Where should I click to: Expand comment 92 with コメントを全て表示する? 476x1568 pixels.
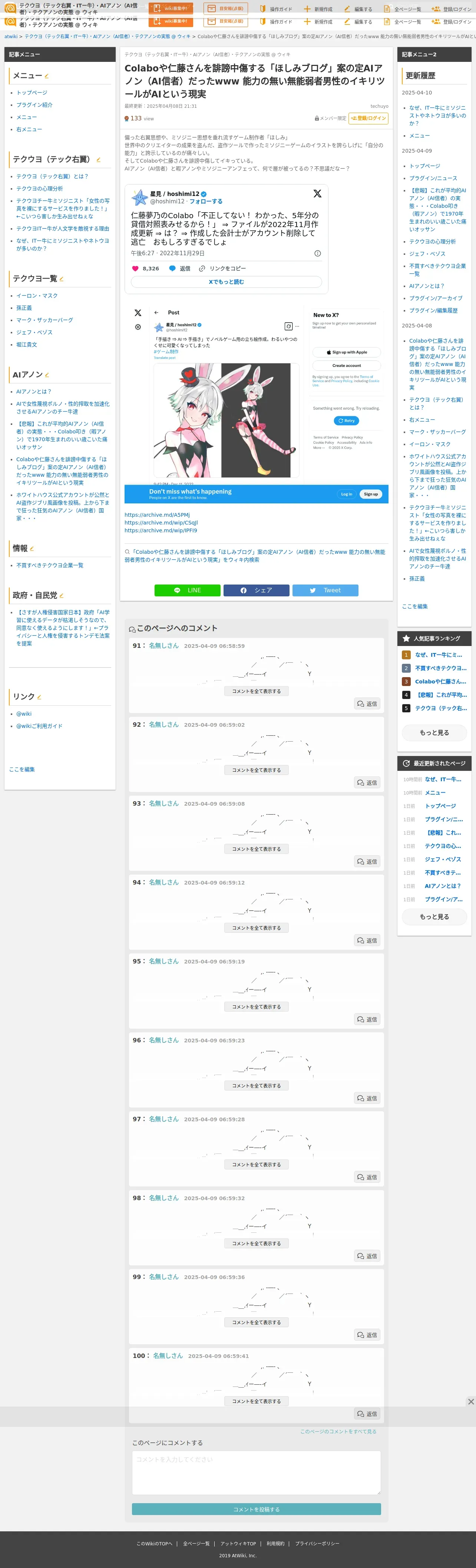257,770
